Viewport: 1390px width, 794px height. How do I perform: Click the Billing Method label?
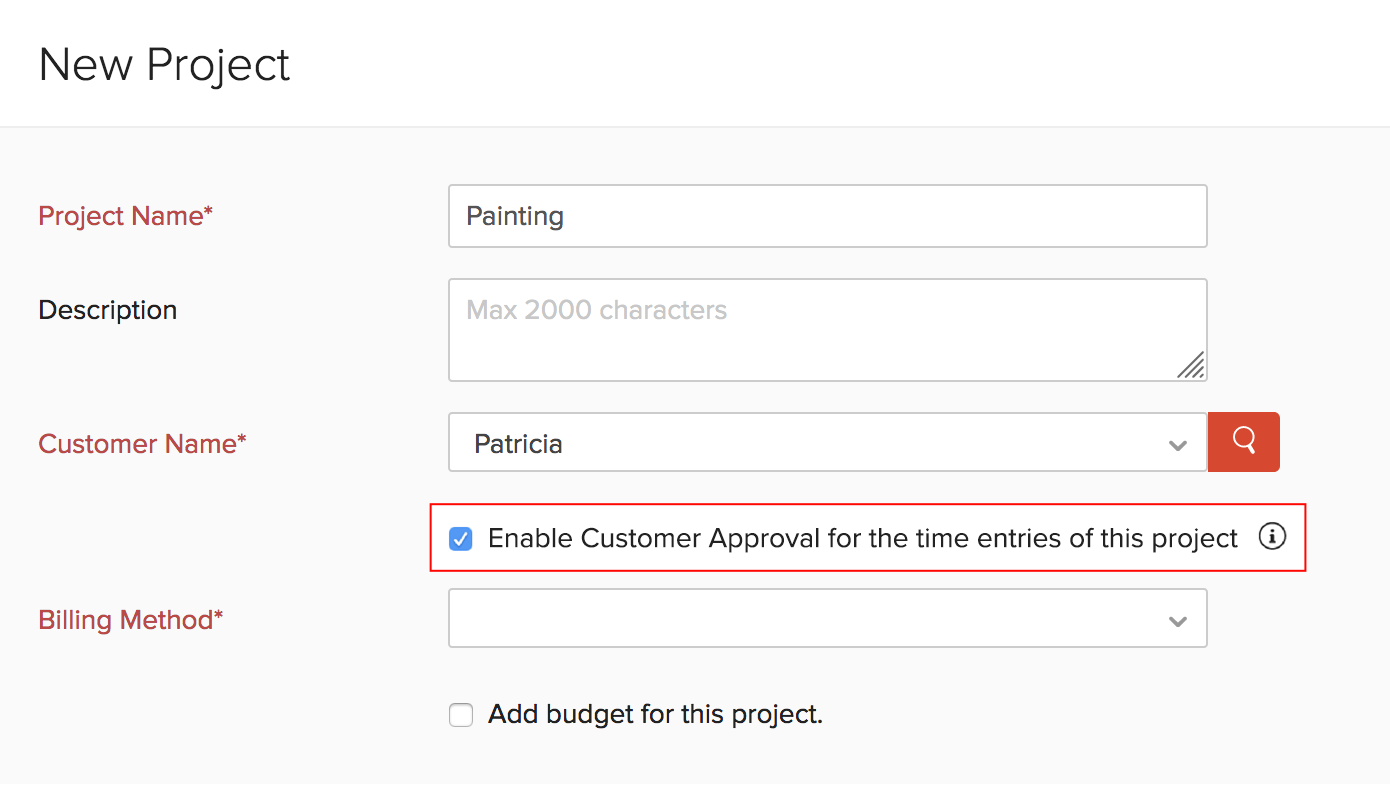click(x=130, y=619)
